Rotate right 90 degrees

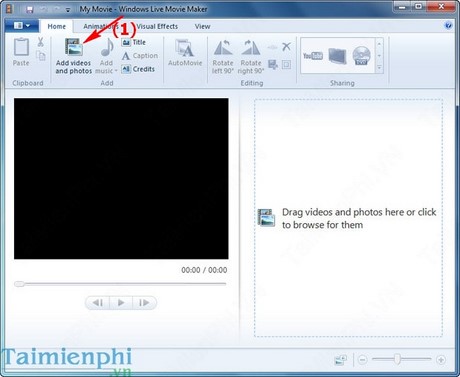click(x=251, y=57)
